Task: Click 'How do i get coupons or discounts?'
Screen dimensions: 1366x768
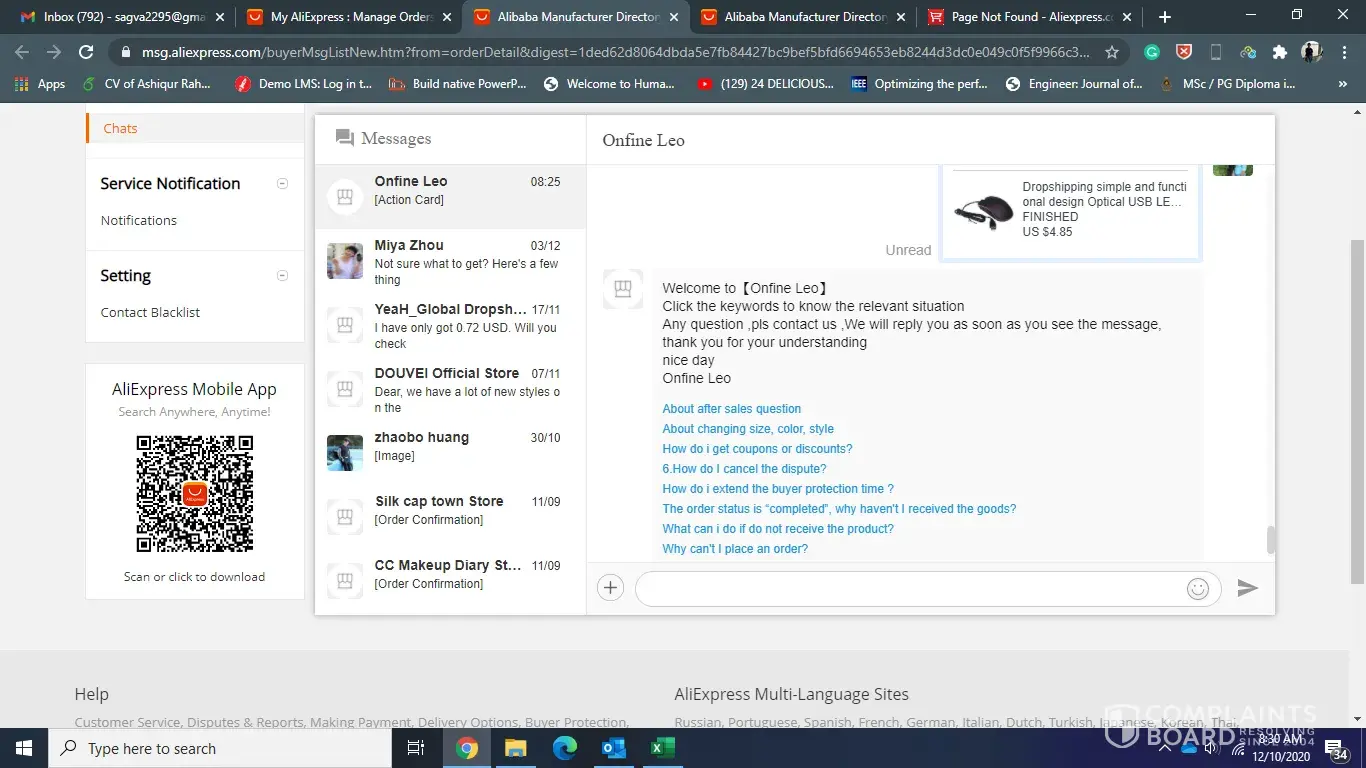Action: pos(757,449)
